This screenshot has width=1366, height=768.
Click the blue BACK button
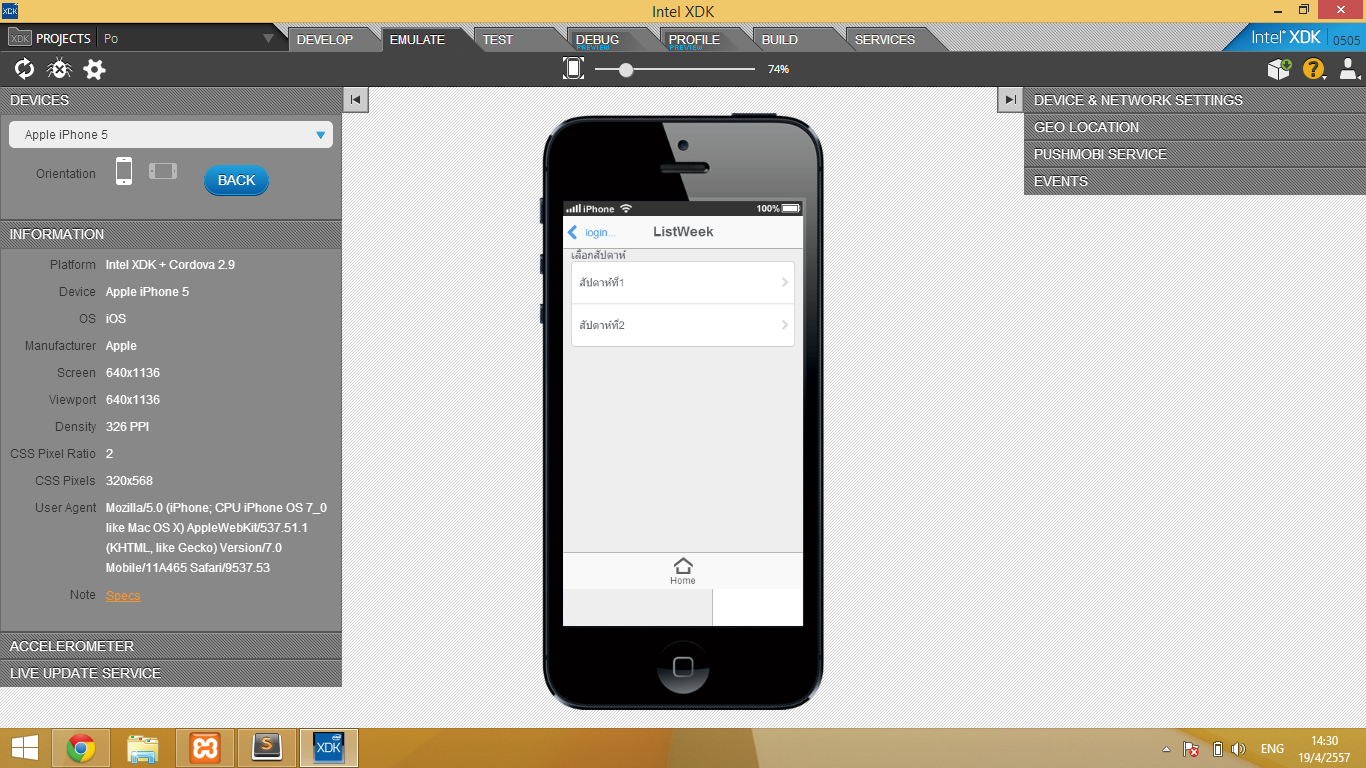coord(236,180)
